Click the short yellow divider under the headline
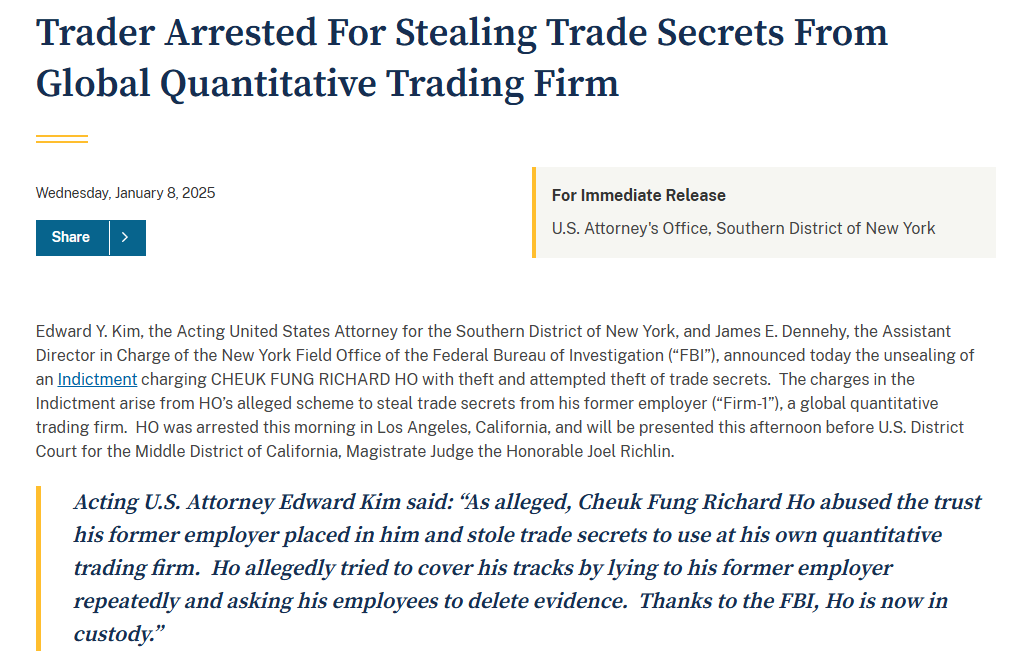Screen dimensions: 1021x658 point(62,139)
